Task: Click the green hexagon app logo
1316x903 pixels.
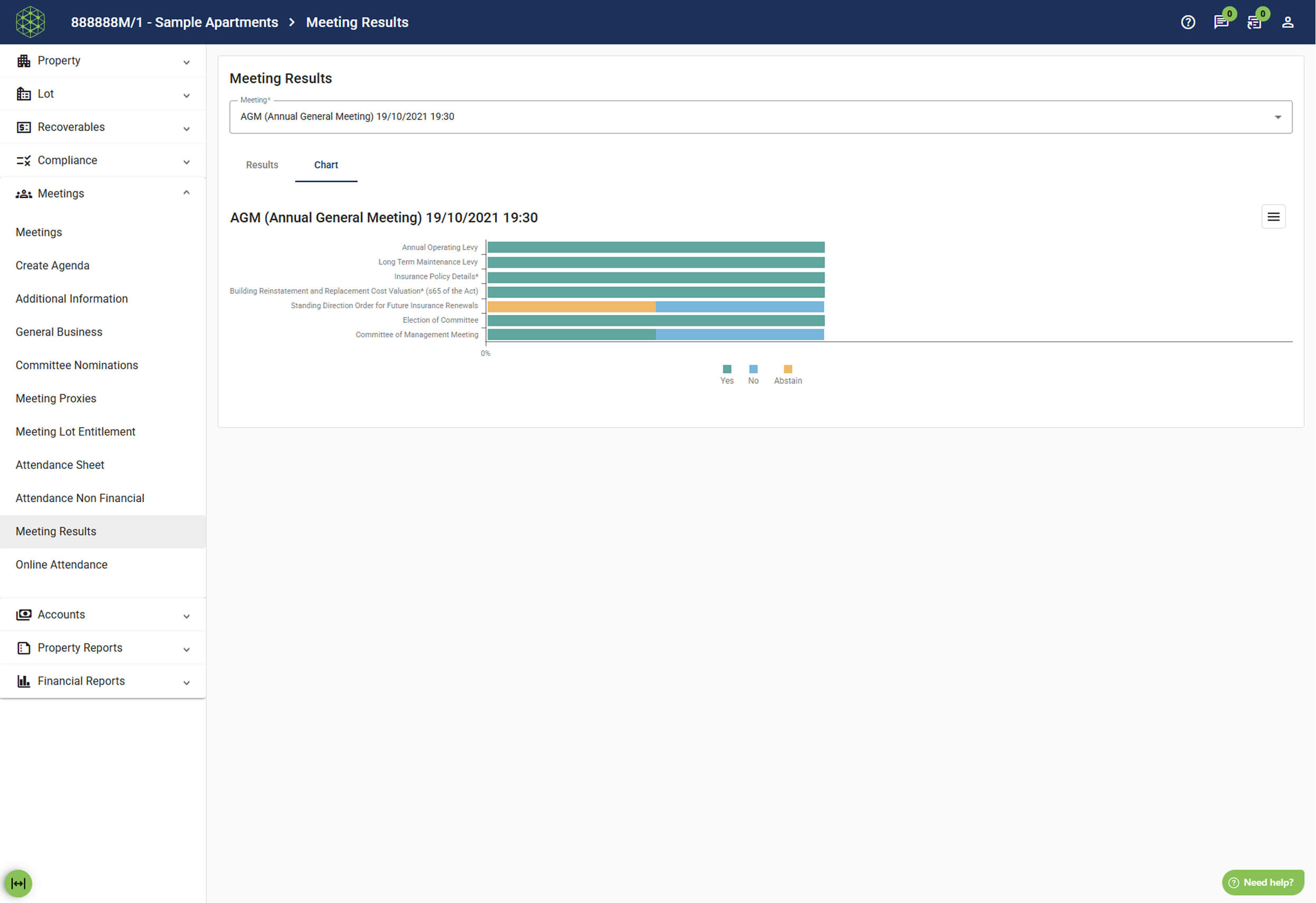Action: click(x=30, y=22)
